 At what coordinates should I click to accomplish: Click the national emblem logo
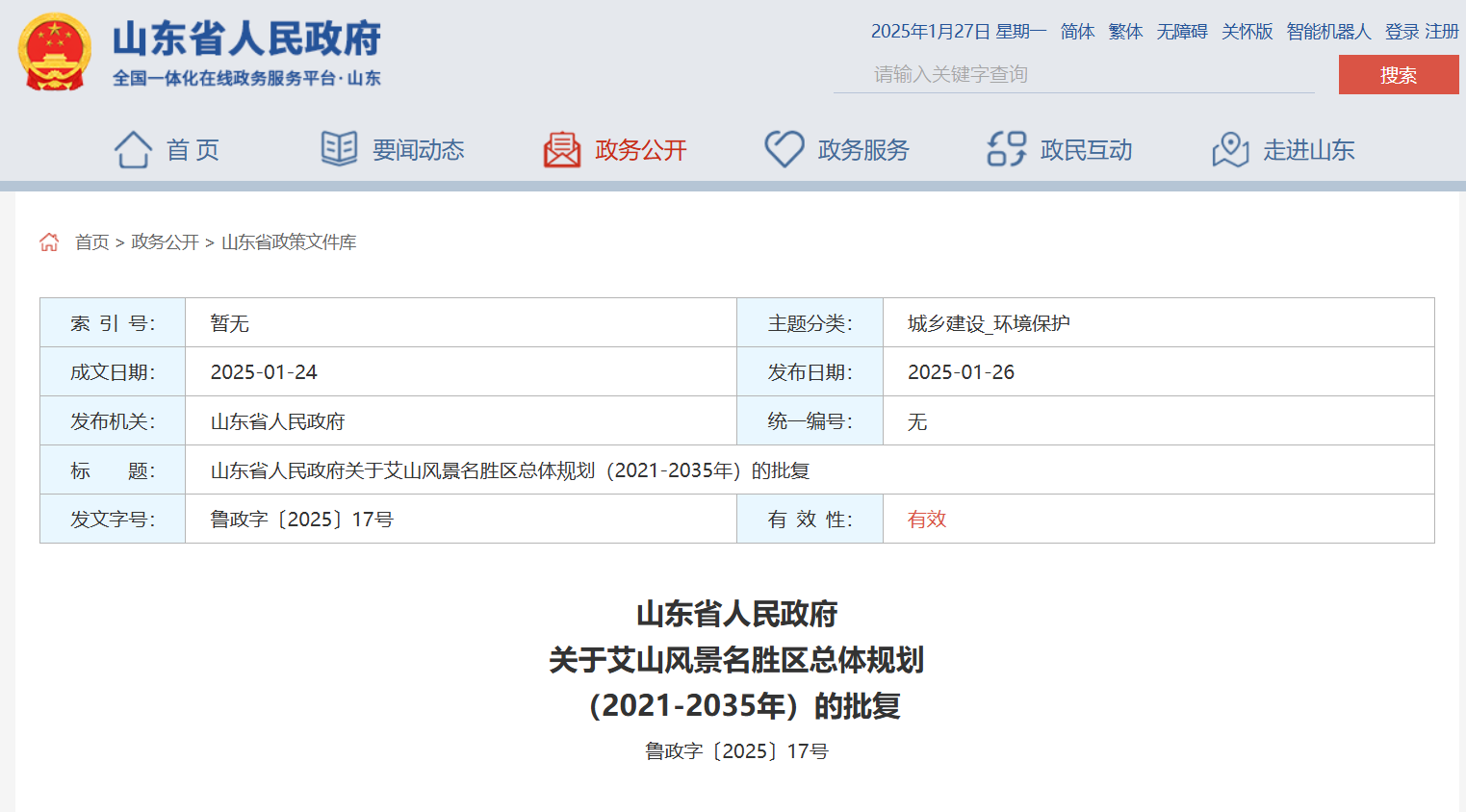tap(55, 52)
